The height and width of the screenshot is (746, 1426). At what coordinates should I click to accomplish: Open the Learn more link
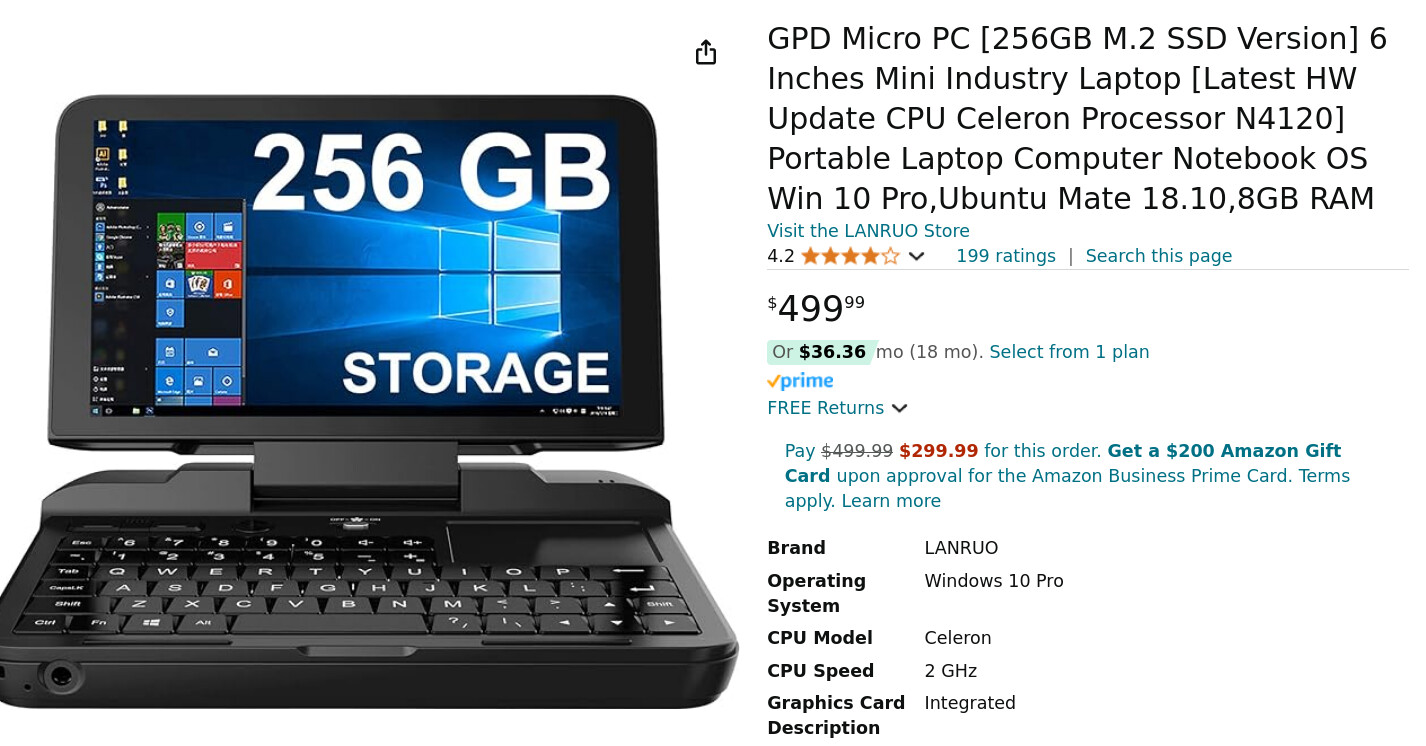click(891, 501)
